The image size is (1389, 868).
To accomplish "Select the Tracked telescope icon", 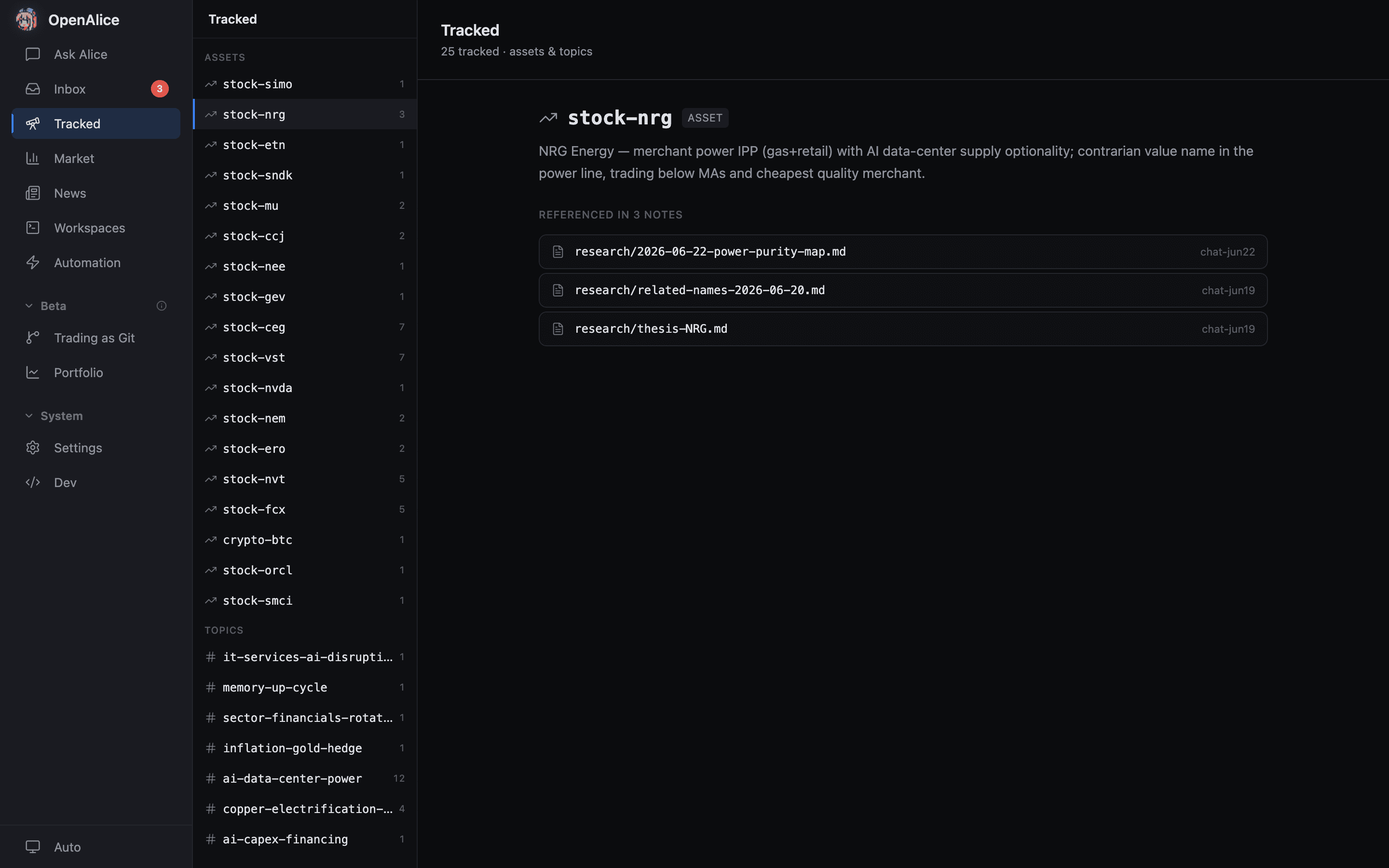I will click(33, 123).
